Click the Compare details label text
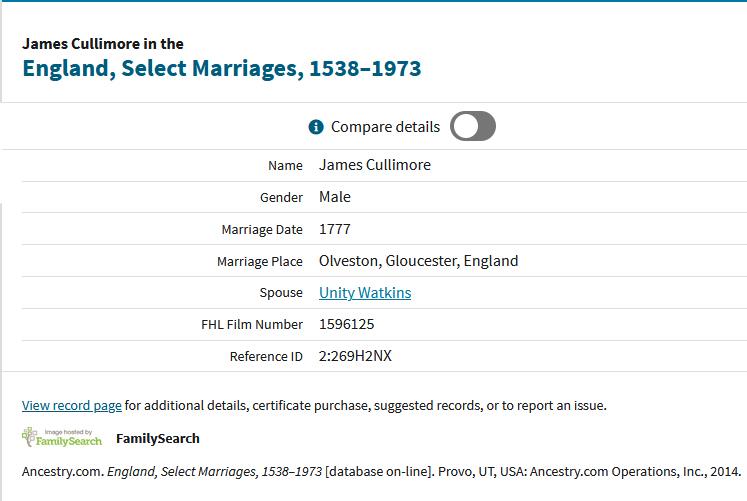The height and width of the screenshot is (501, 747). point(385,127)
